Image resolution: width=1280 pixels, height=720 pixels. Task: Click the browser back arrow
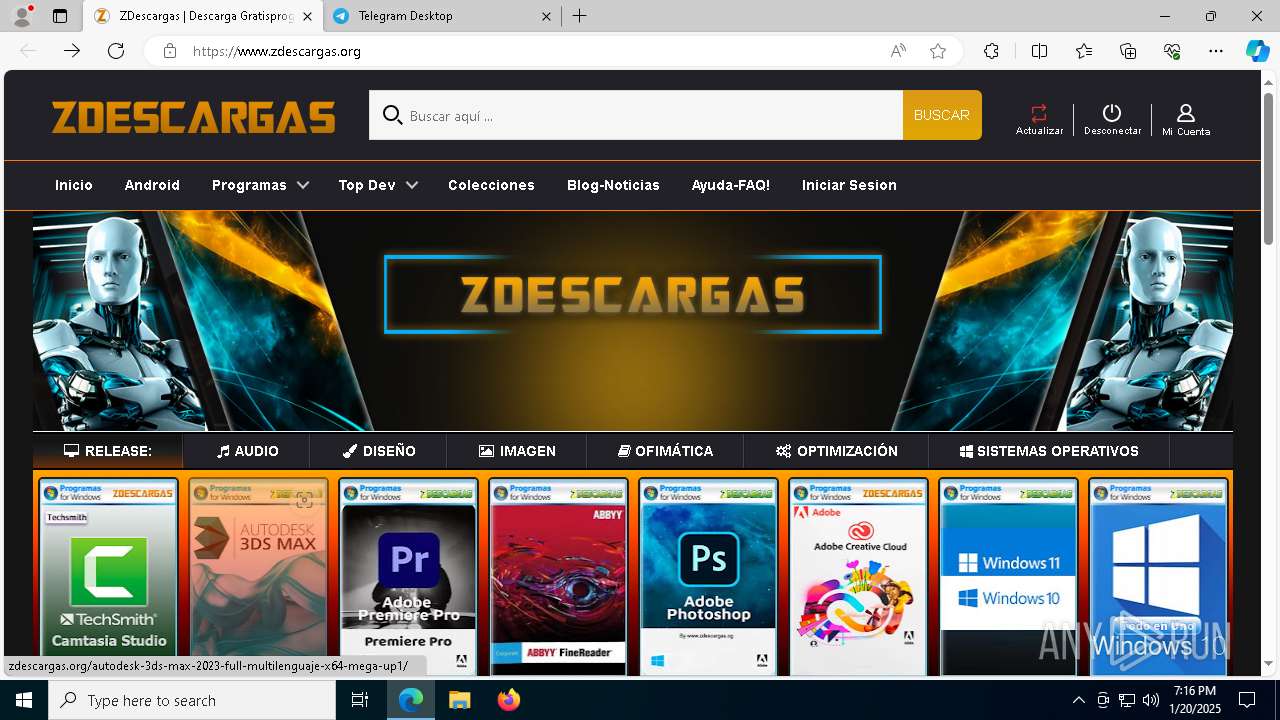pyautogui.click(x=28, y=51)
